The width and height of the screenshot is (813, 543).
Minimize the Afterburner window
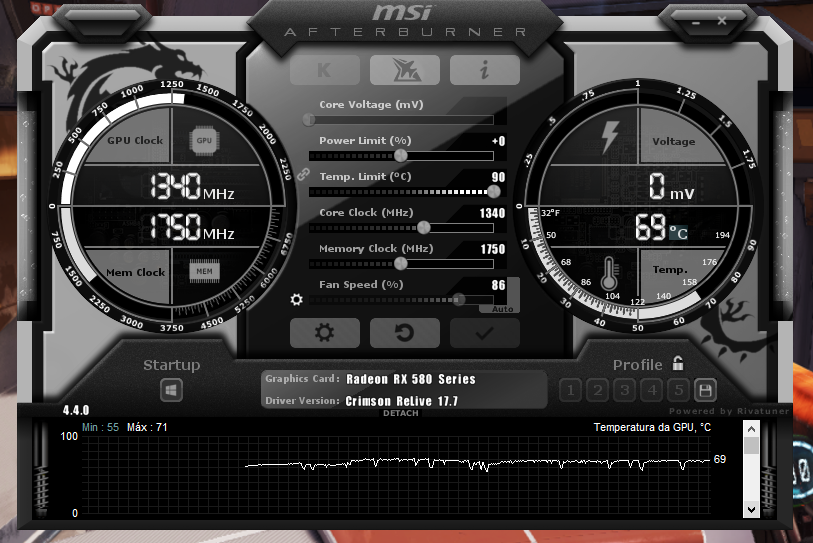tap(696, 23)
